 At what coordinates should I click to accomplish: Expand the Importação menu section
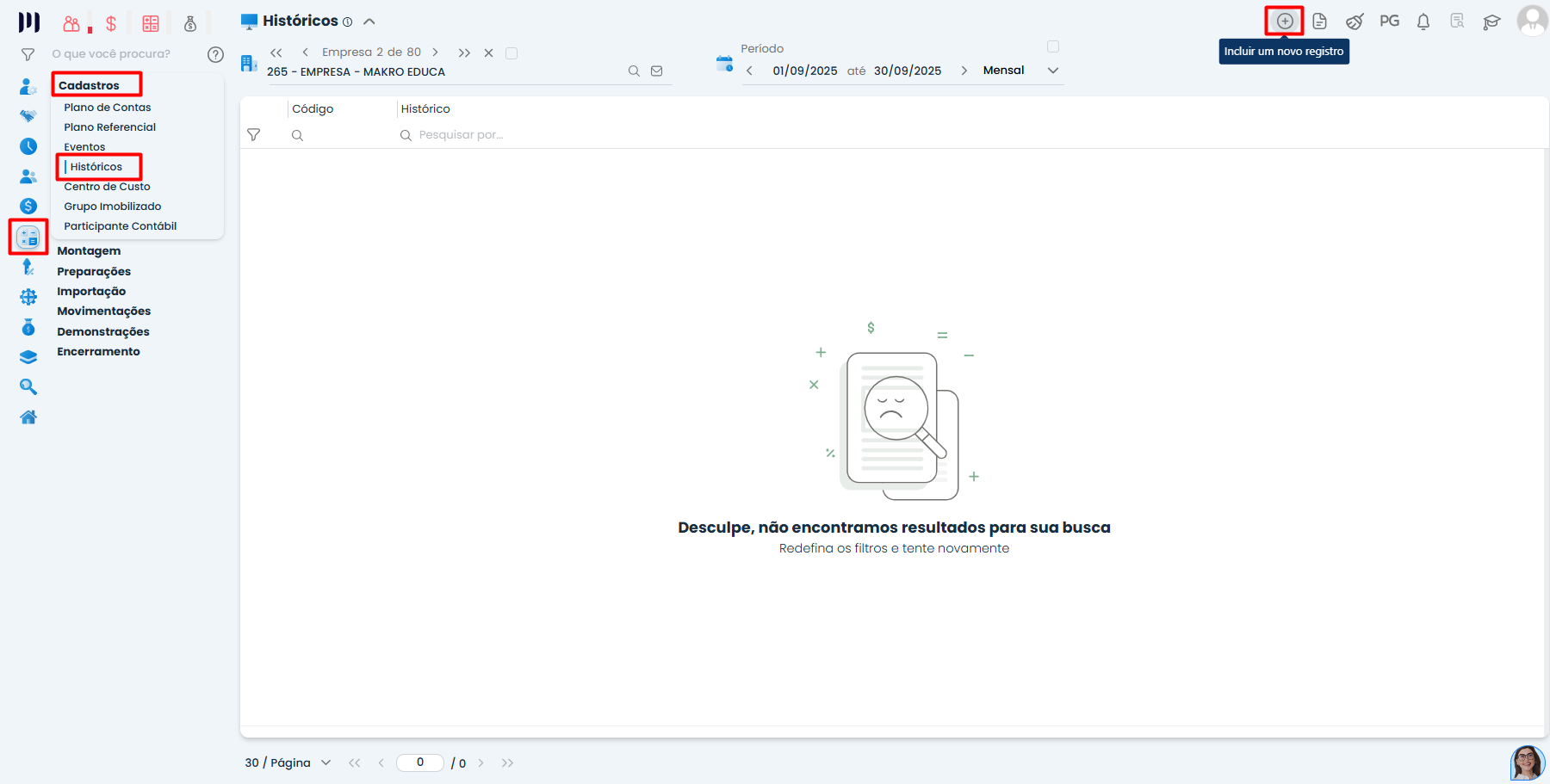coord(91,292)
